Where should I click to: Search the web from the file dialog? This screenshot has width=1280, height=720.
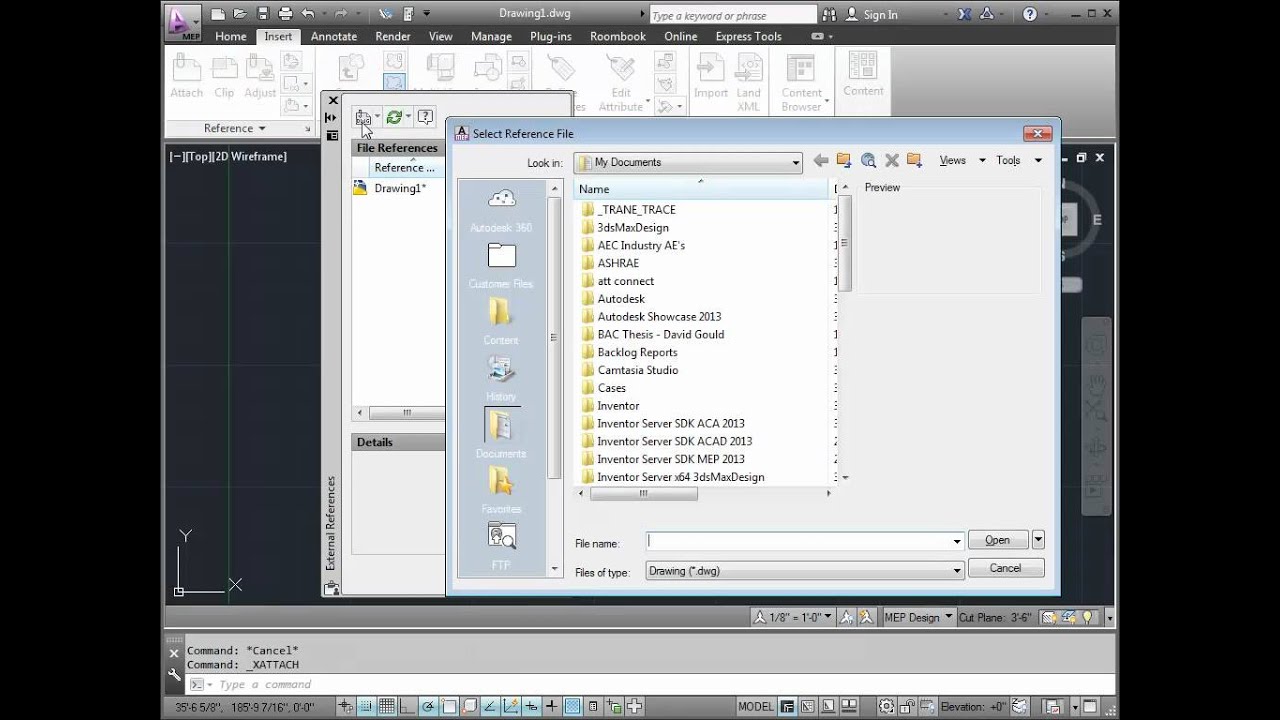point(868,160)
